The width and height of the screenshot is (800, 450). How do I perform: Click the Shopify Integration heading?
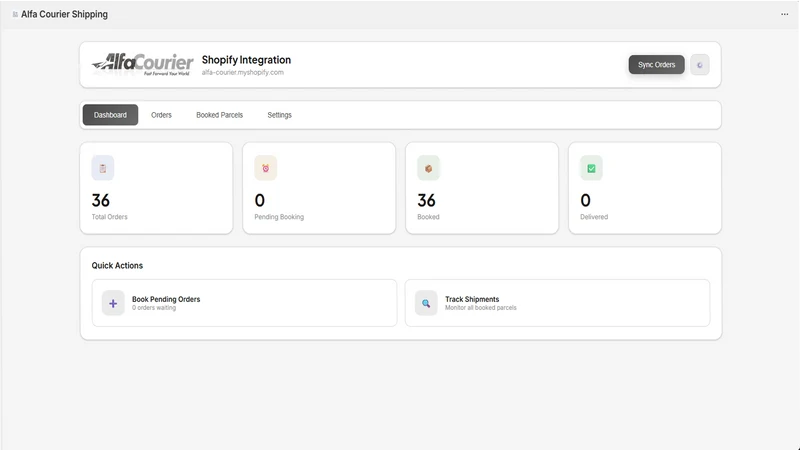pos(246,60)
